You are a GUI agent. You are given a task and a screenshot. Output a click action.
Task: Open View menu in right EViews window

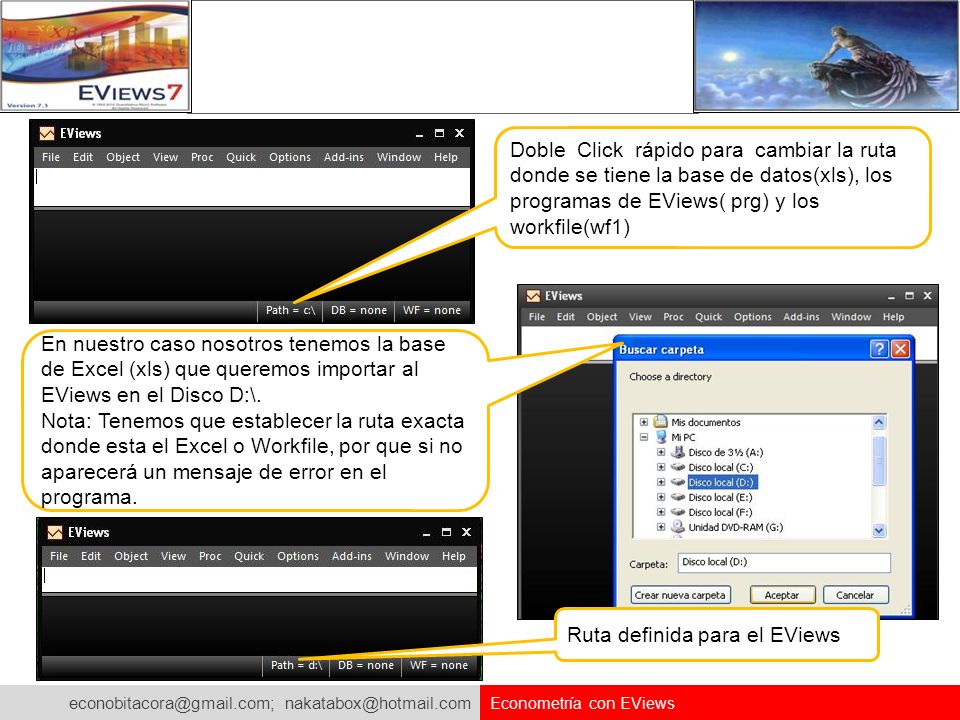coord(640,317)
